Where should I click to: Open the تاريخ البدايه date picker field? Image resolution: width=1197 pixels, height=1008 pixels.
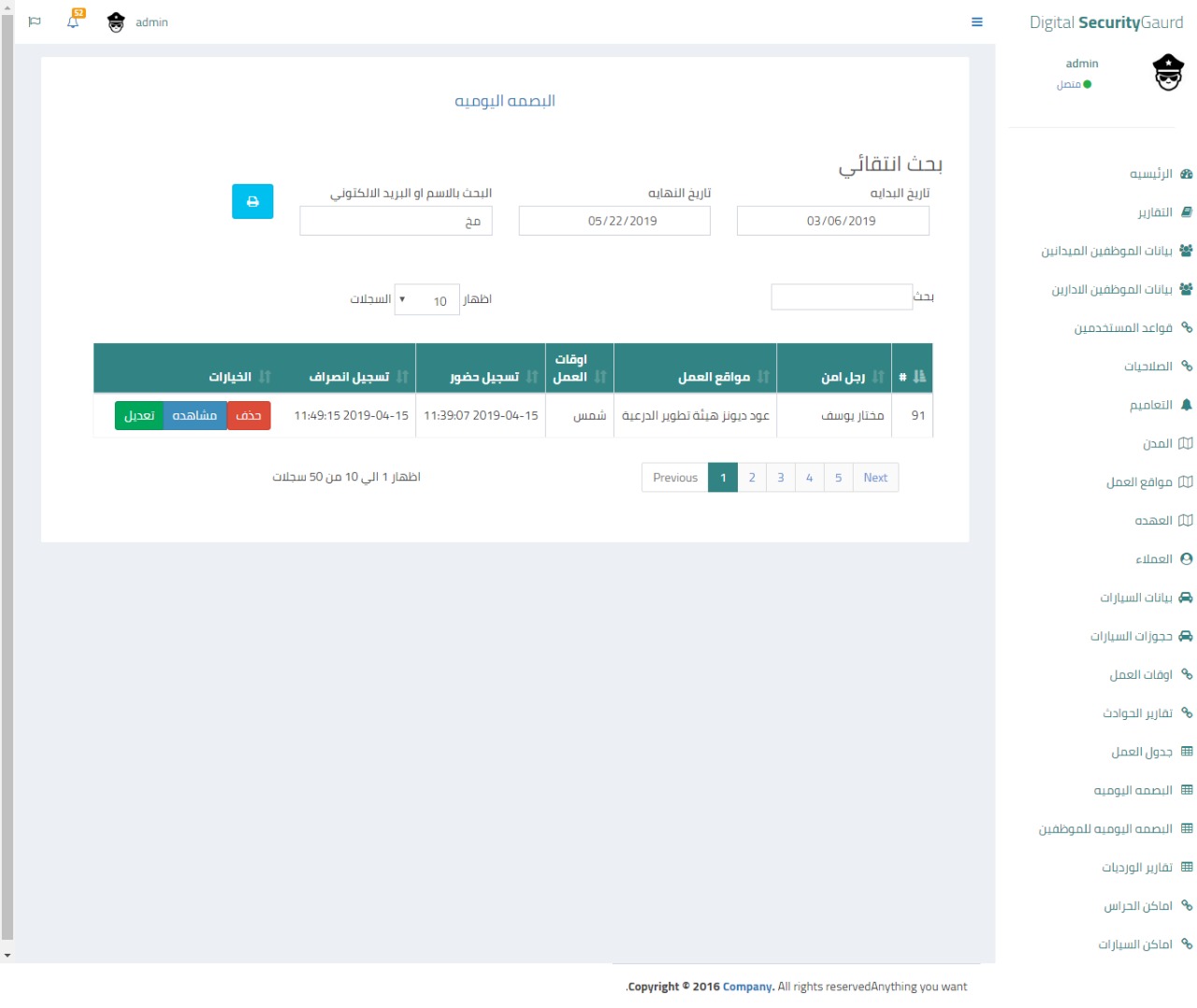coord(832,221)
